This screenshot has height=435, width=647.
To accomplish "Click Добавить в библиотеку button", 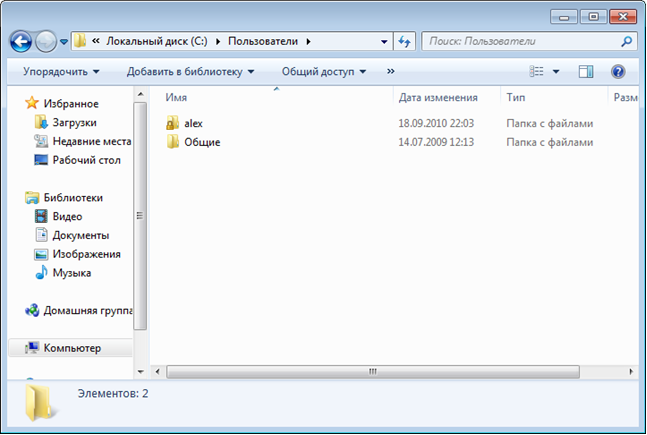I will [190, 72].
